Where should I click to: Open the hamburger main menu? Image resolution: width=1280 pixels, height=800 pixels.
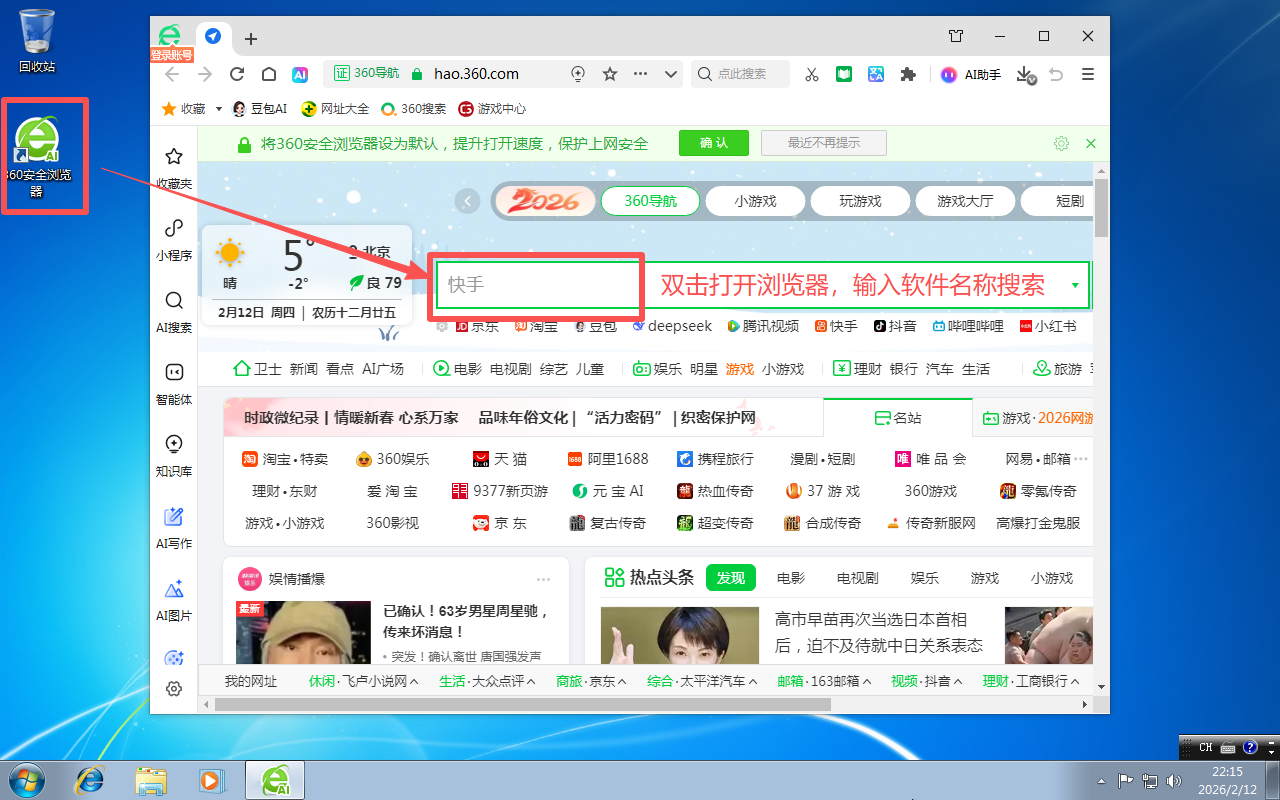[1089, 74]
